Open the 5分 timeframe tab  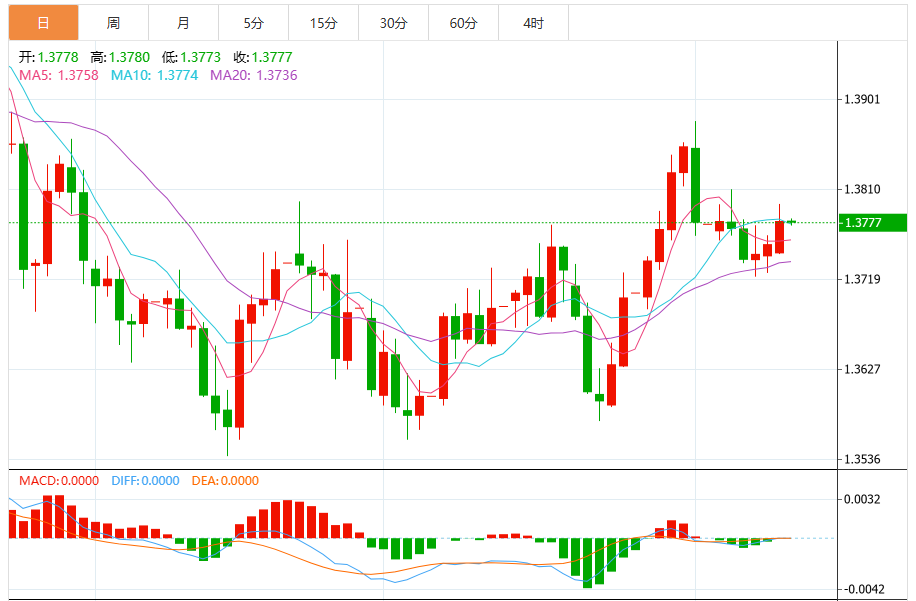click(x=254, y=23)
